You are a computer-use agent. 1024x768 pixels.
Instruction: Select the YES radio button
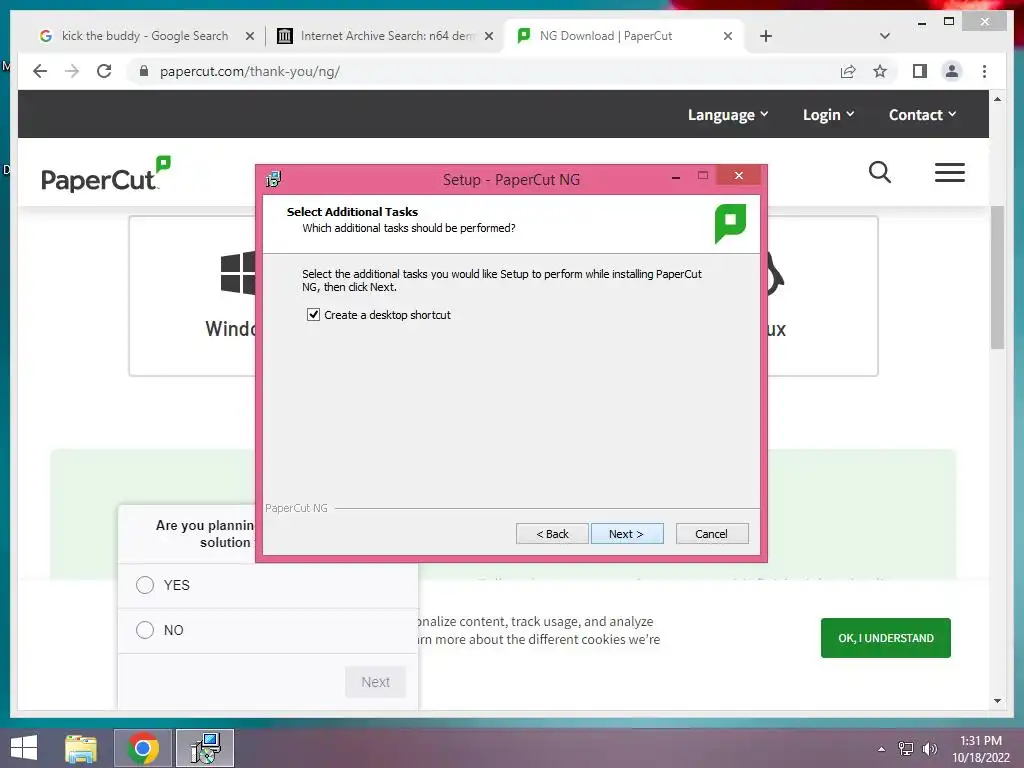[x=145, y=584]
